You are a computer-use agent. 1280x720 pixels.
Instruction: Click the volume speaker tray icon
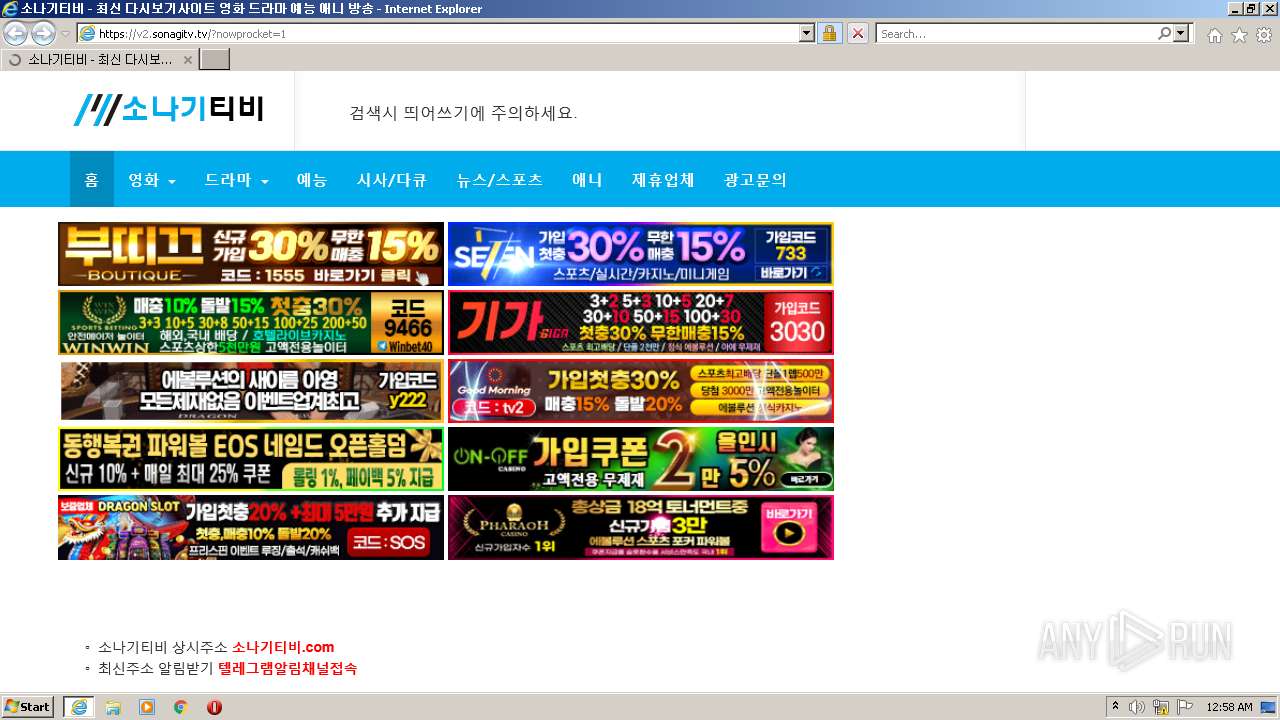[x=1137, y=707]
